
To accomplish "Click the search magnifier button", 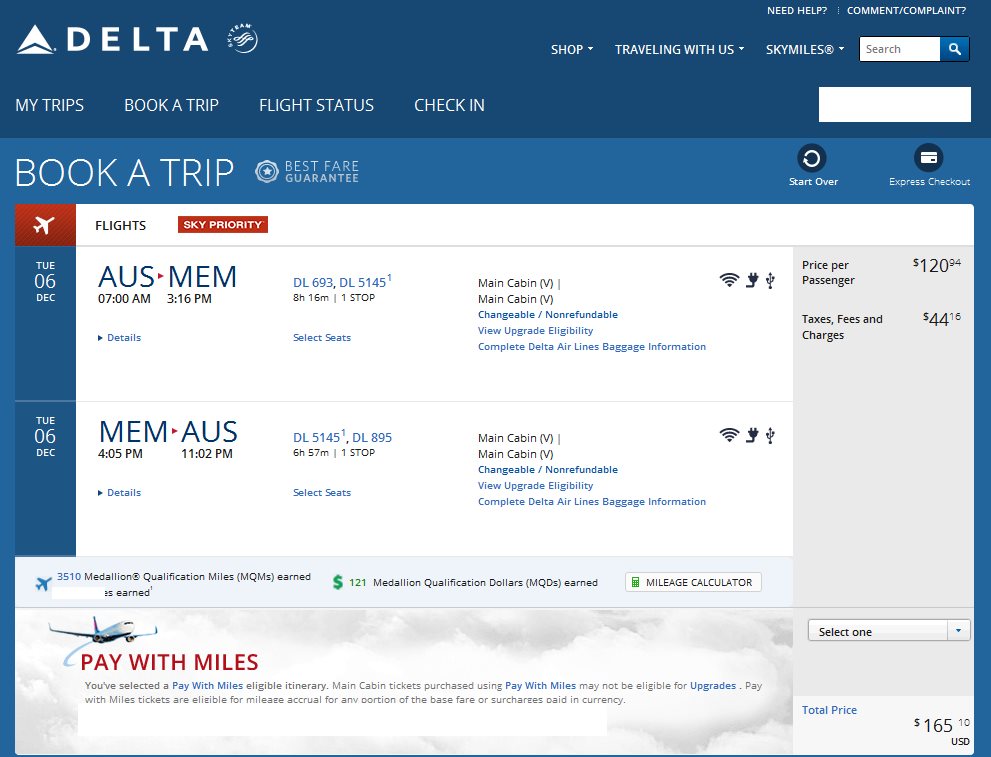I will [x=954, y=49].
